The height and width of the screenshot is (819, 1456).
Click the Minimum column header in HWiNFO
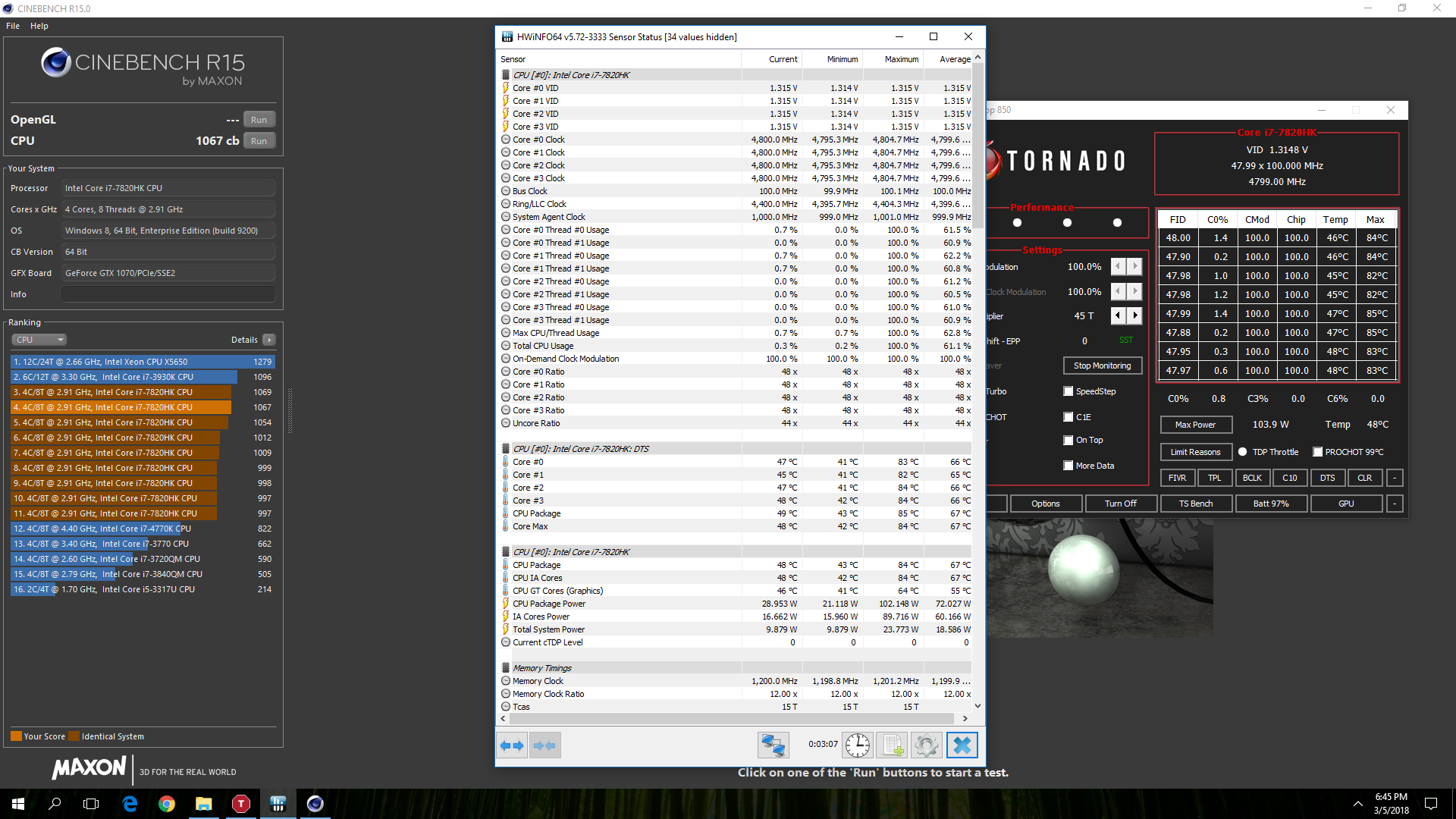click(832, 59)
